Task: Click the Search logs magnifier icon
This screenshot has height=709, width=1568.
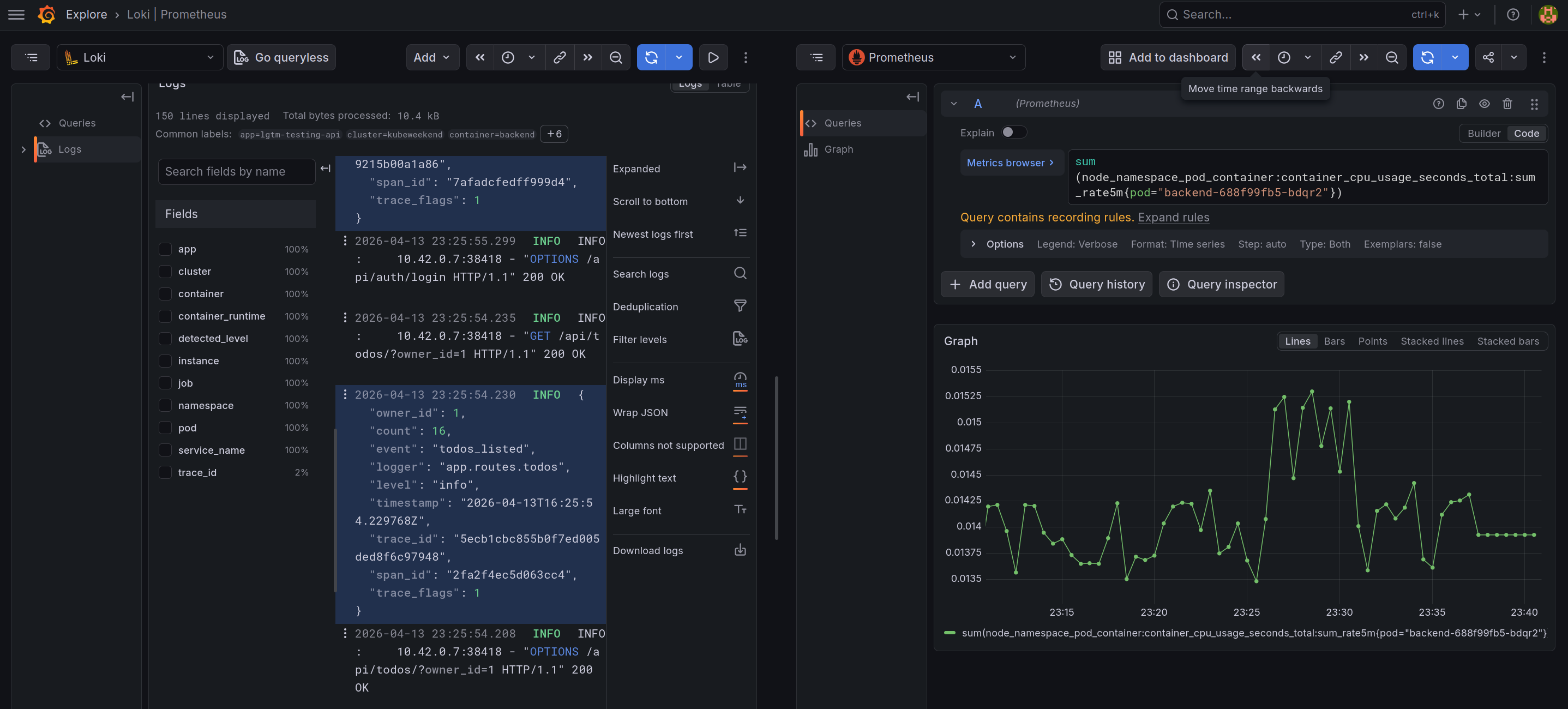Action: (x=740, y=273)
